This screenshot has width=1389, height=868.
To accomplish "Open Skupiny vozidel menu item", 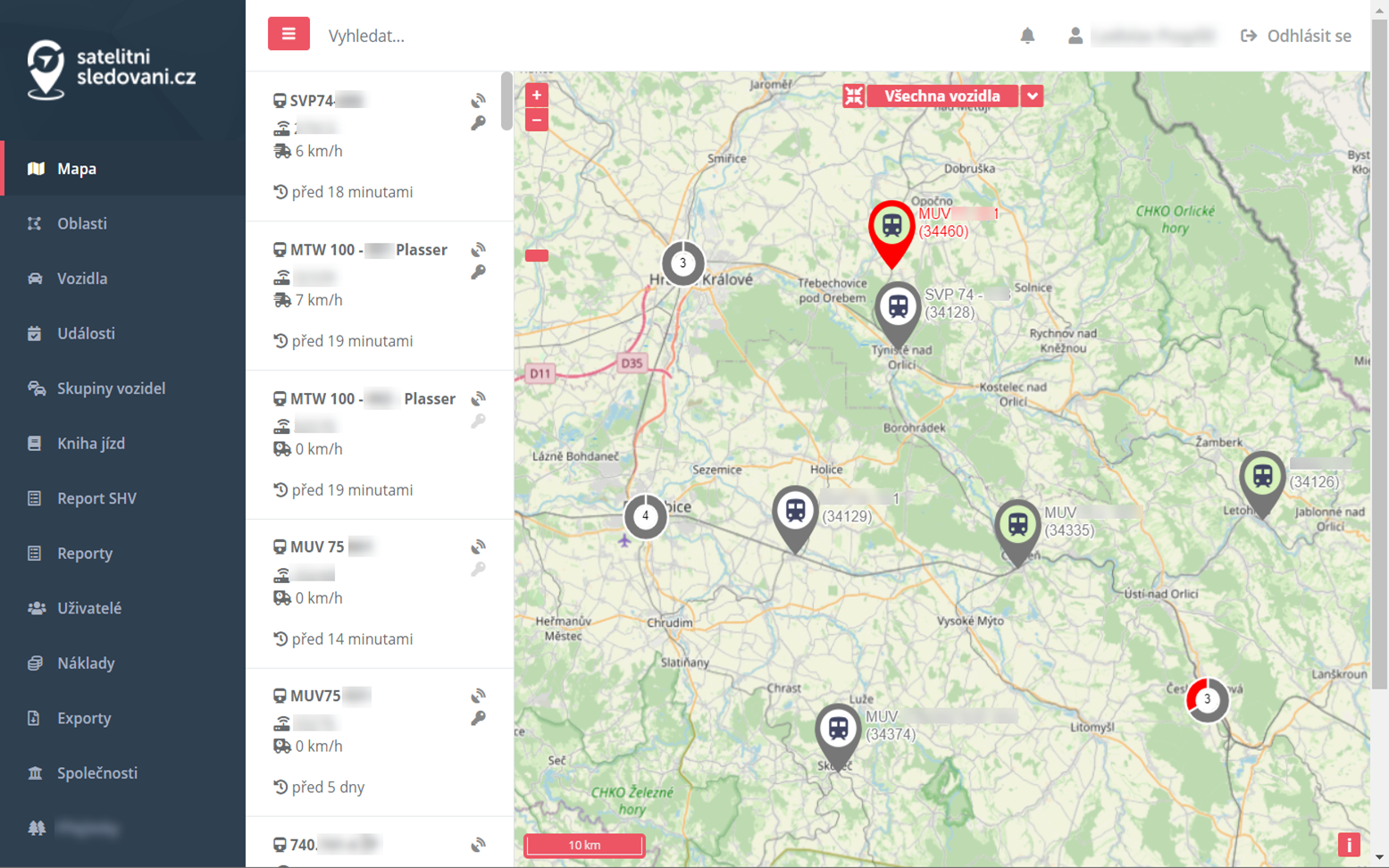I will pos(123,388).
